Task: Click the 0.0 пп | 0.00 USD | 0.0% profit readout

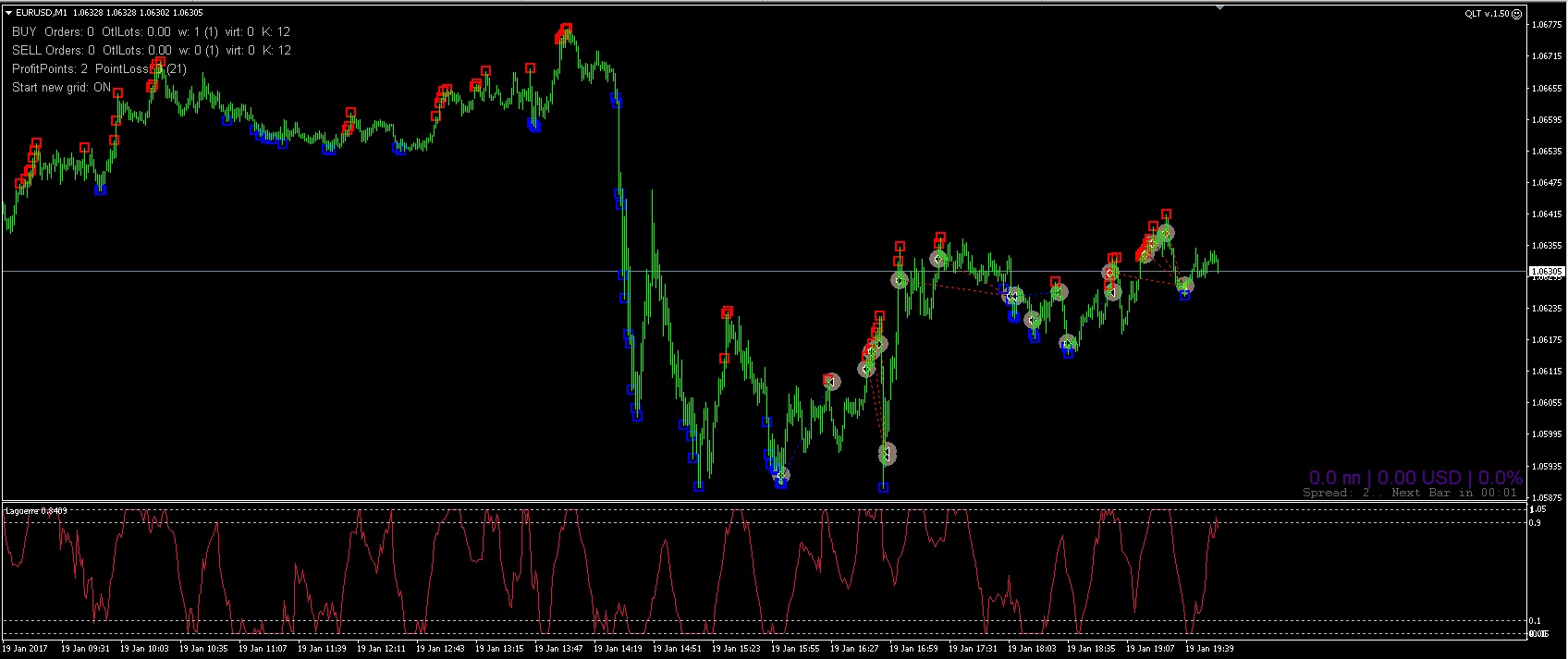Action: (1415, 477)
